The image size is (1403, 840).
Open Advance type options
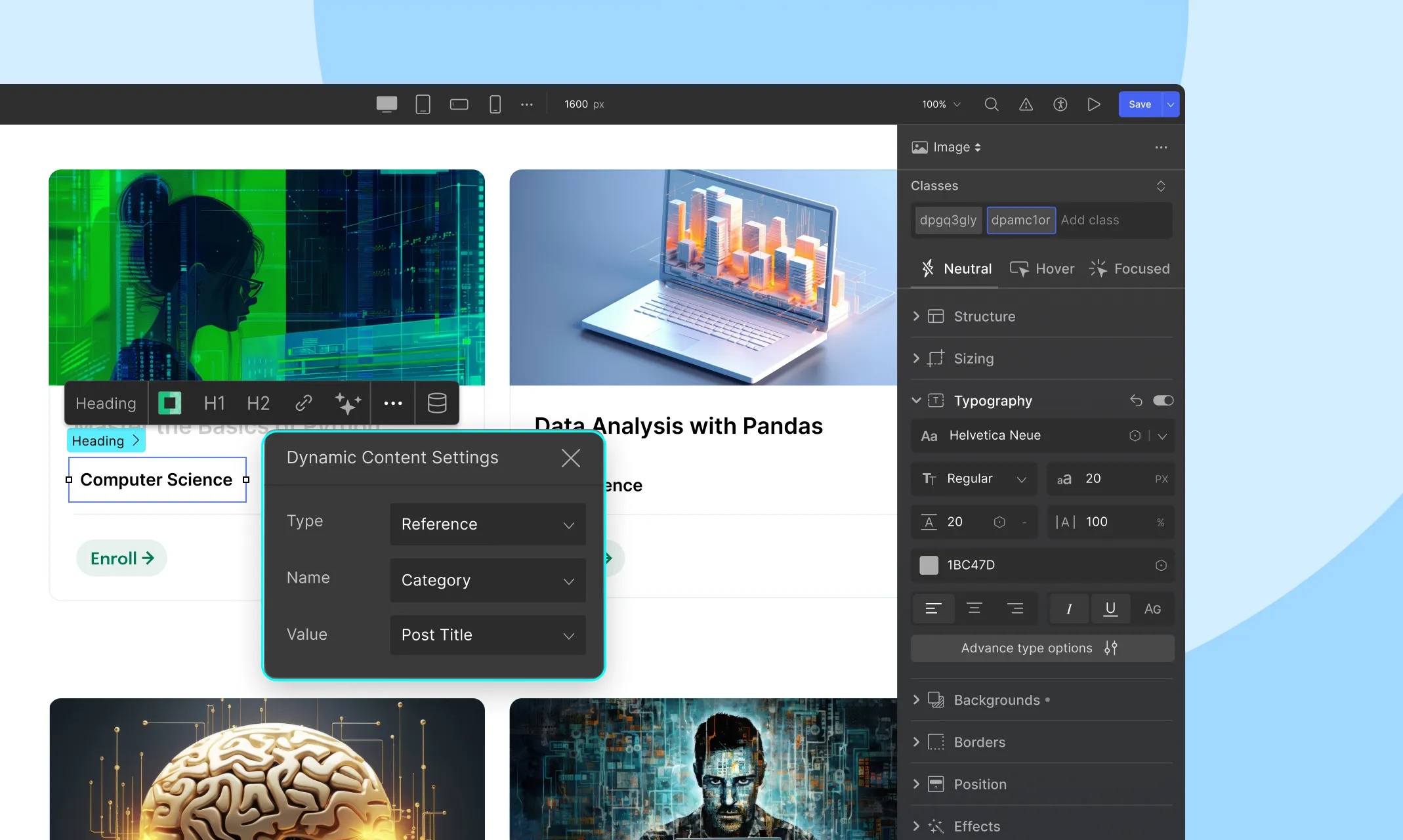1042,648
